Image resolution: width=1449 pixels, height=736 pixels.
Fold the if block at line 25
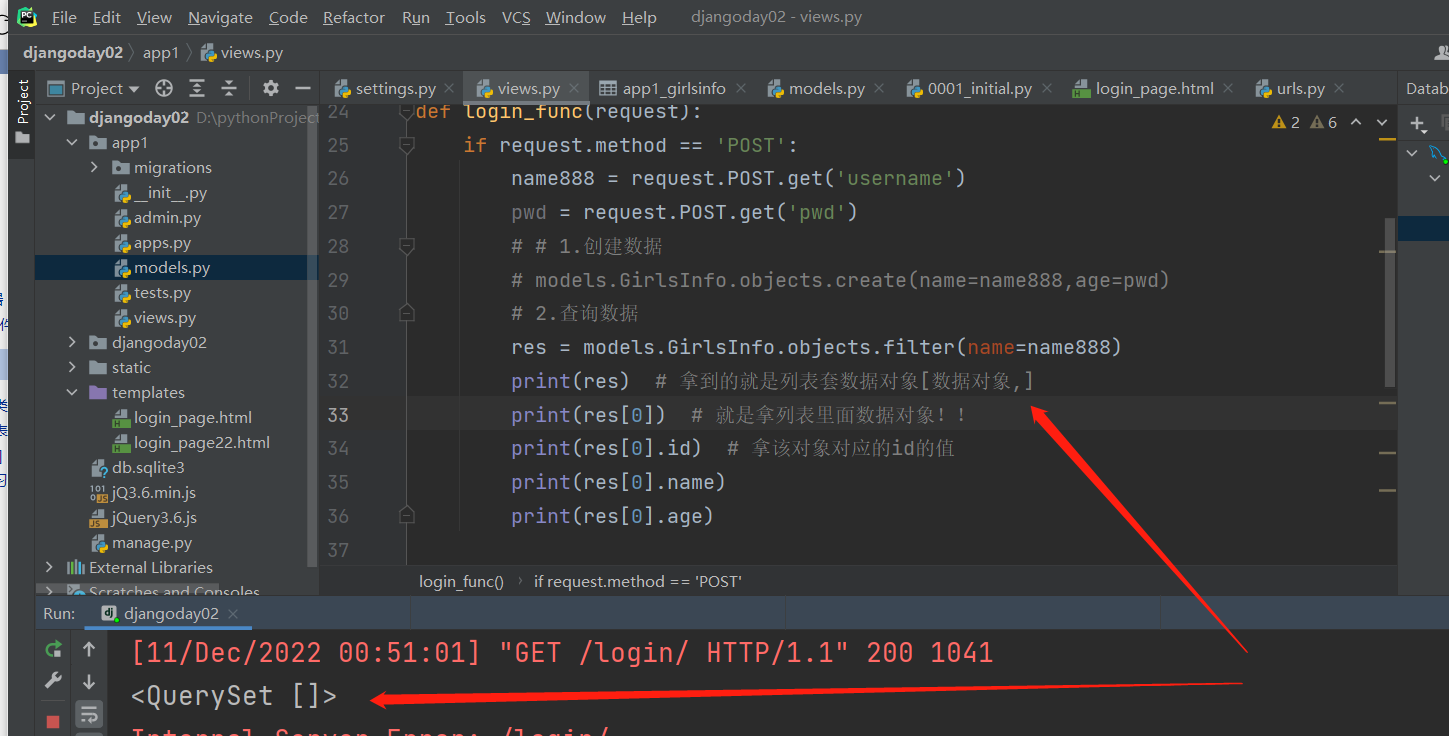[x=406, y=145]
